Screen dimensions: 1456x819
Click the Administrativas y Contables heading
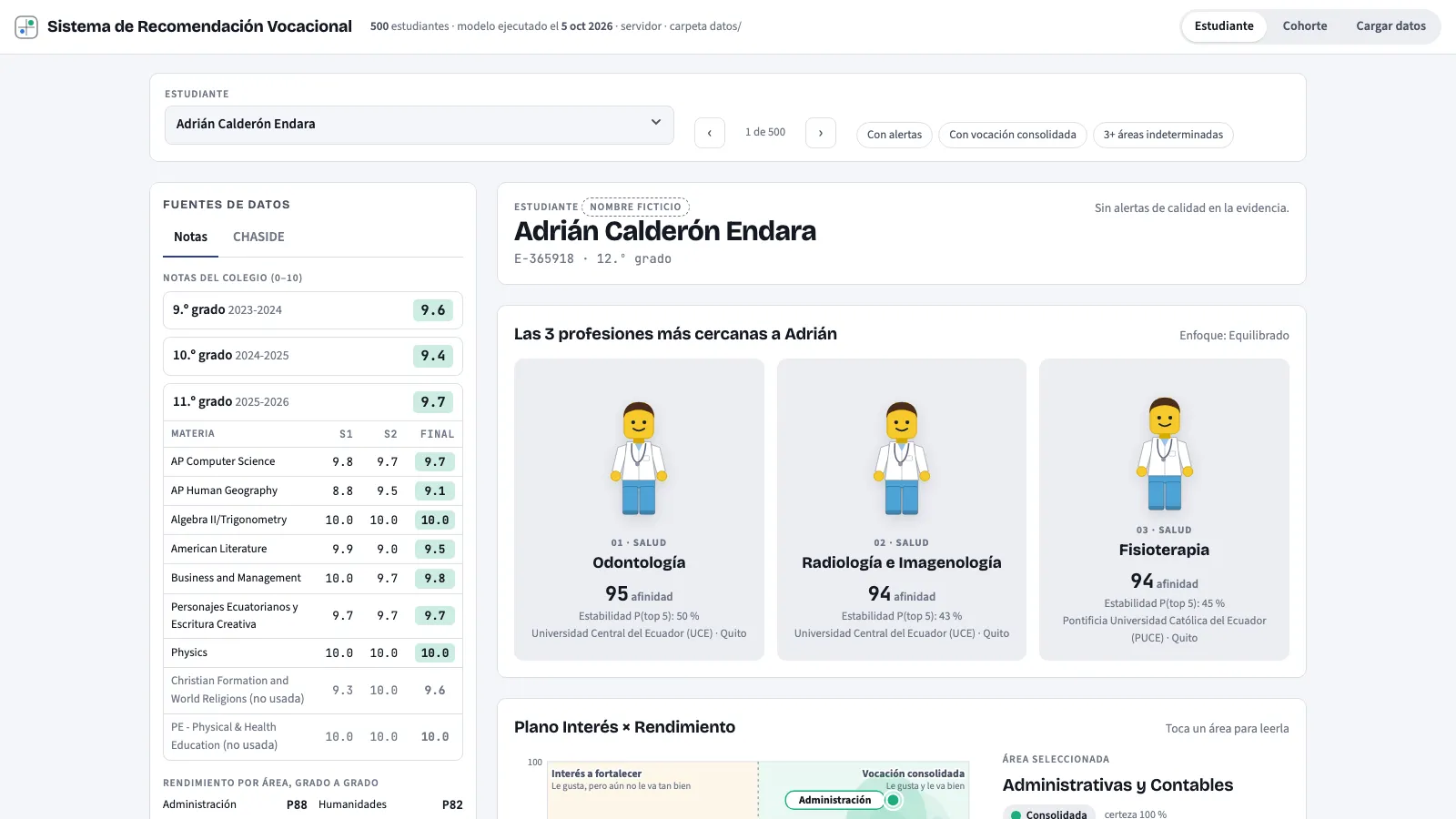1117,785
